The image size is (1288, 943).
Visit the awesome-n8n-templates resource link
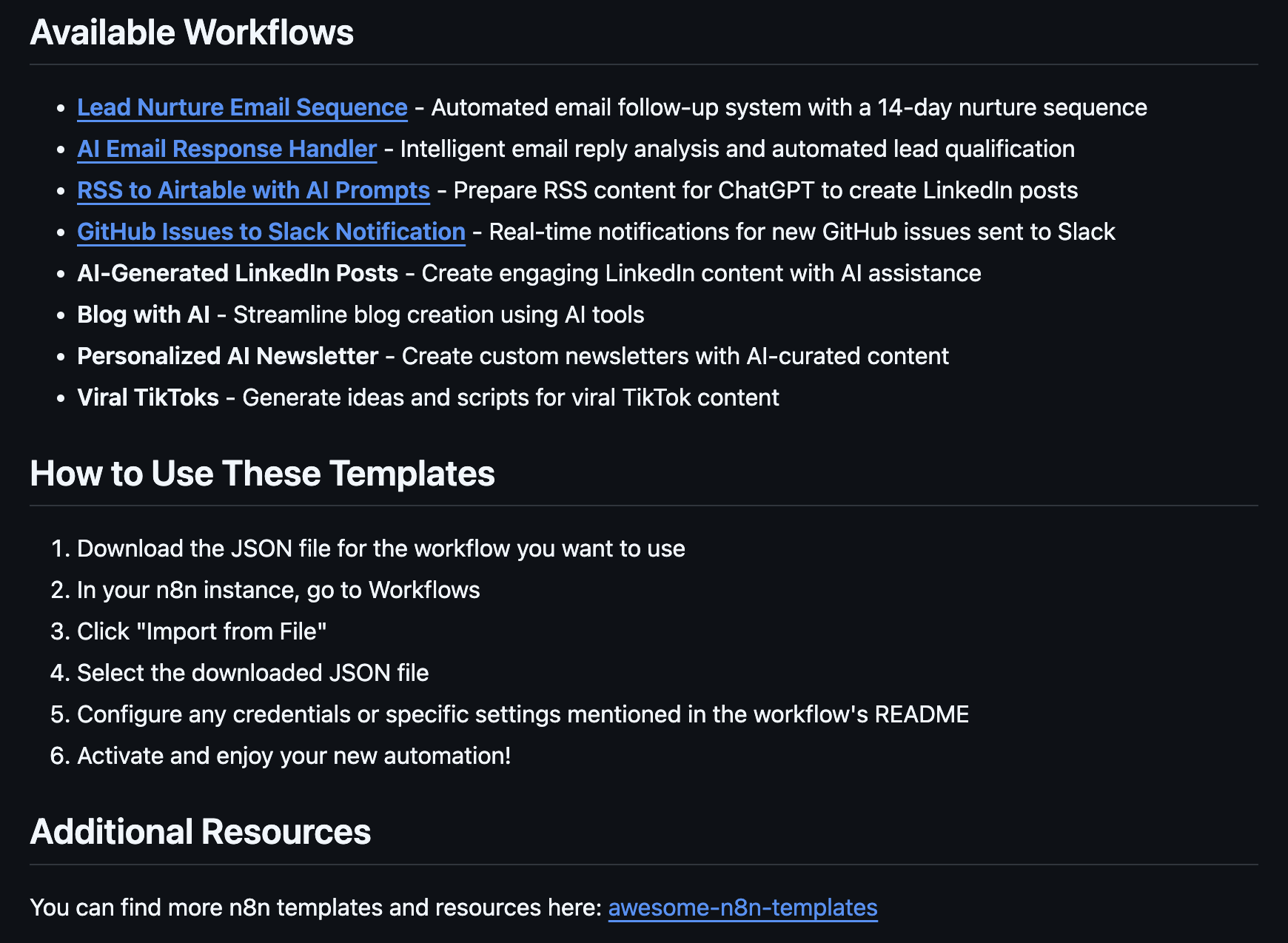(742, 907)
